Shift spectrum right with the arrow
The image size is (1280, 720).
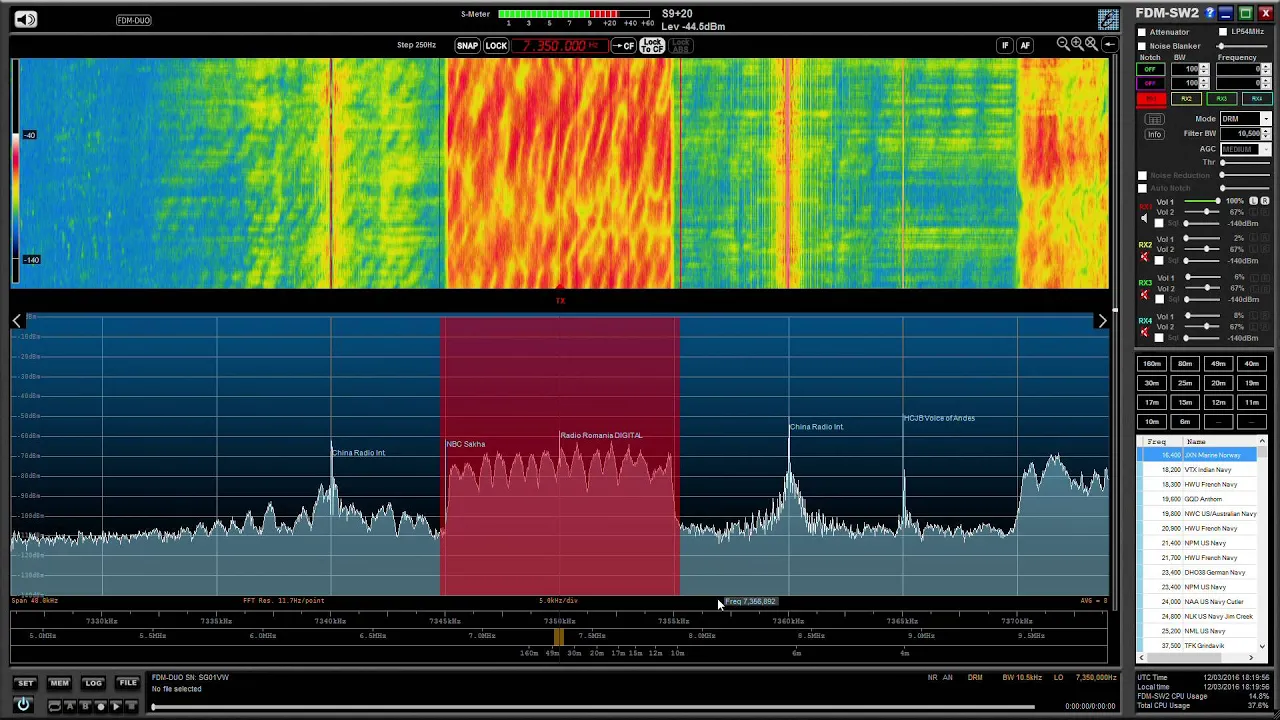[x=1102, y=320]
